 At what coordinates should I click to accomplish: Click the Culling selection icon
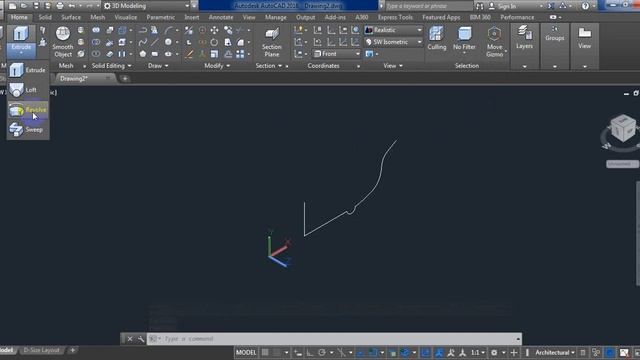point(436,38)
